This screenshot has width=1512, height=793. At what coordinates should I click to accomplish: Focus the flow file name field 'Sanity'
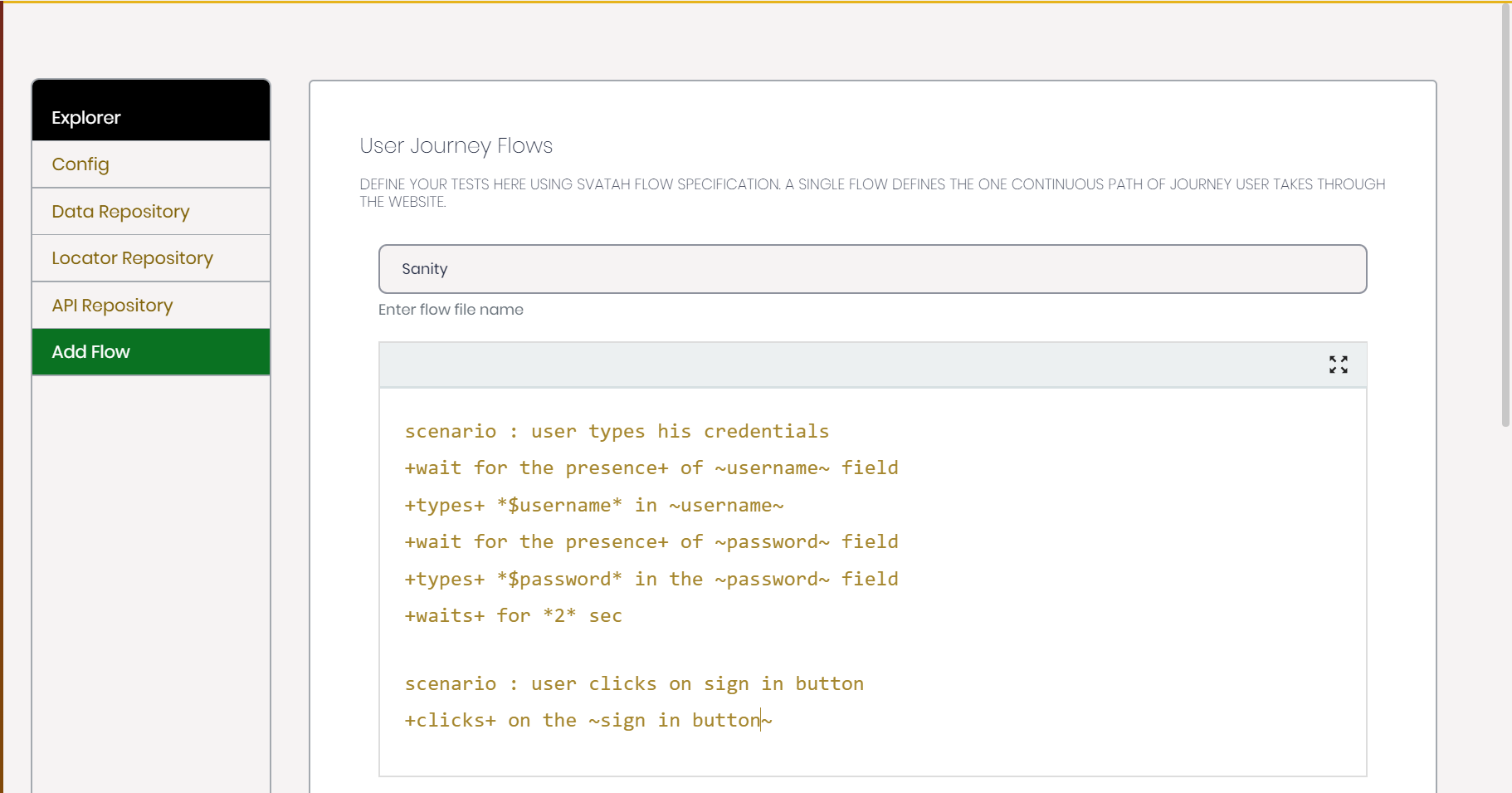coord(872,269)
